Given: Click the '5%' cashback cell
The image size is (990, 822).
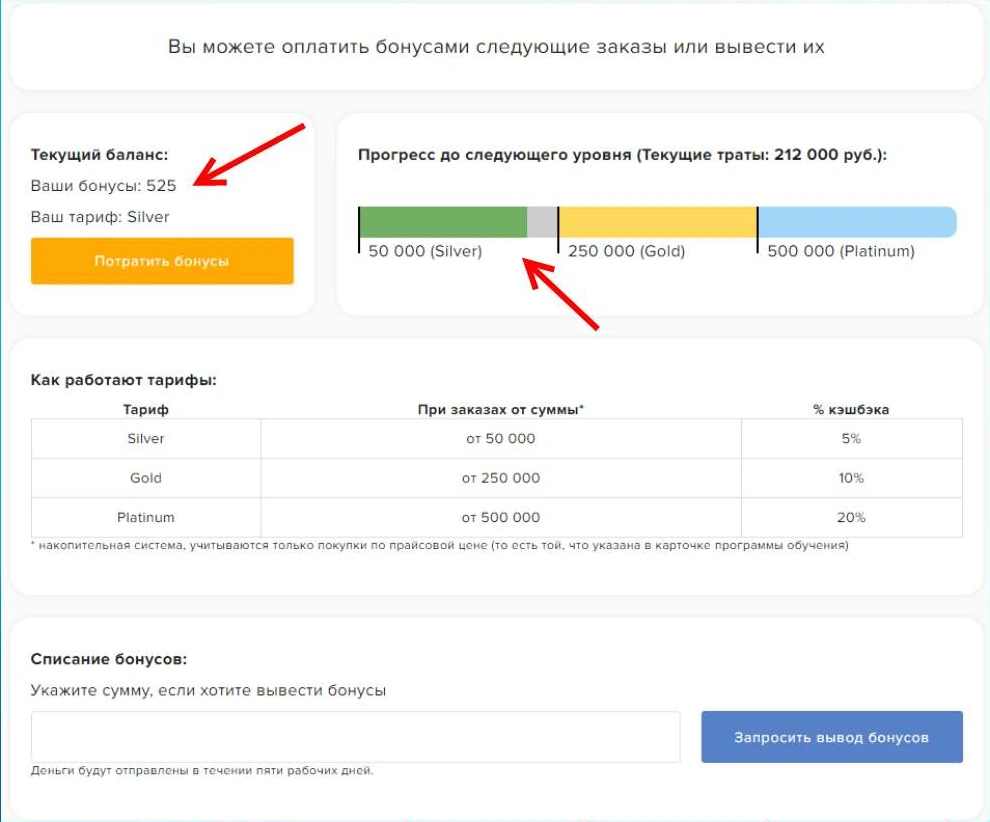Looking at the screenshot, I should tap(852, 439).
